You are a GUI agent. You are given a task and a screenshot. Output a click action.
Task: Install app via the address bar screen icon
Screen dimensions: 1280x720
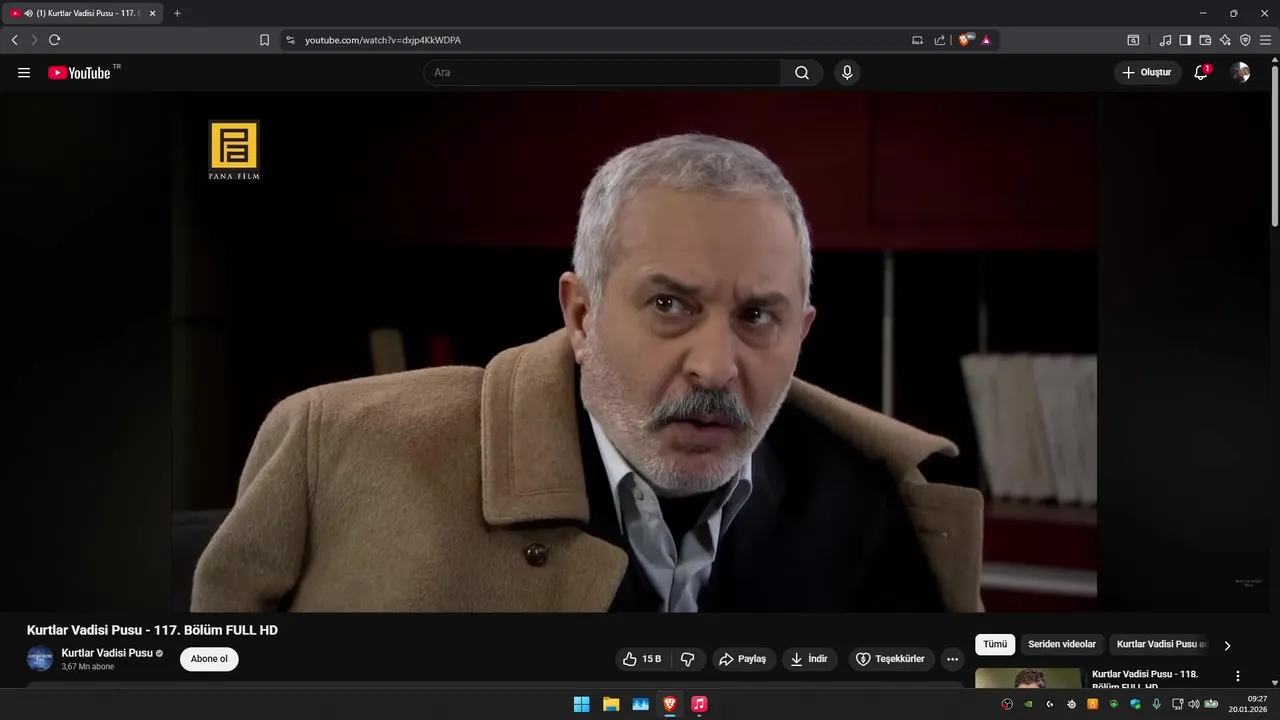click(917, 40)
